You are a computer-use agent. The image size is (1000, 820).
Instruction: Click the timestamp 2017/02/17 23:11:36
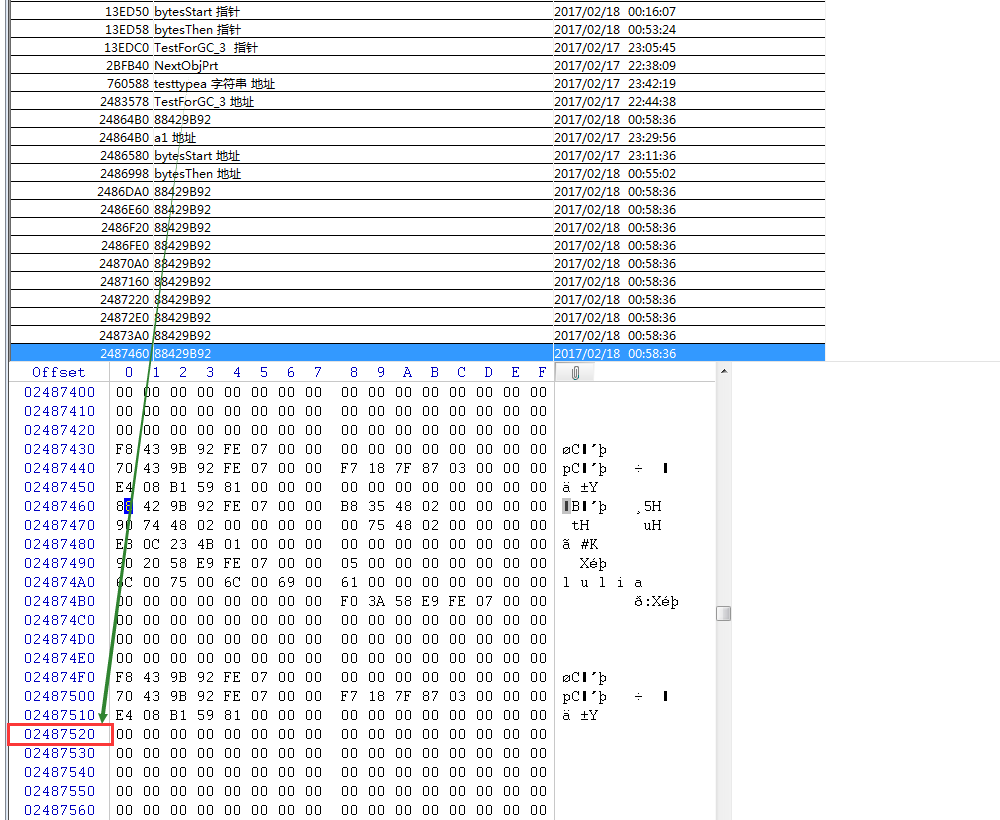615,156
